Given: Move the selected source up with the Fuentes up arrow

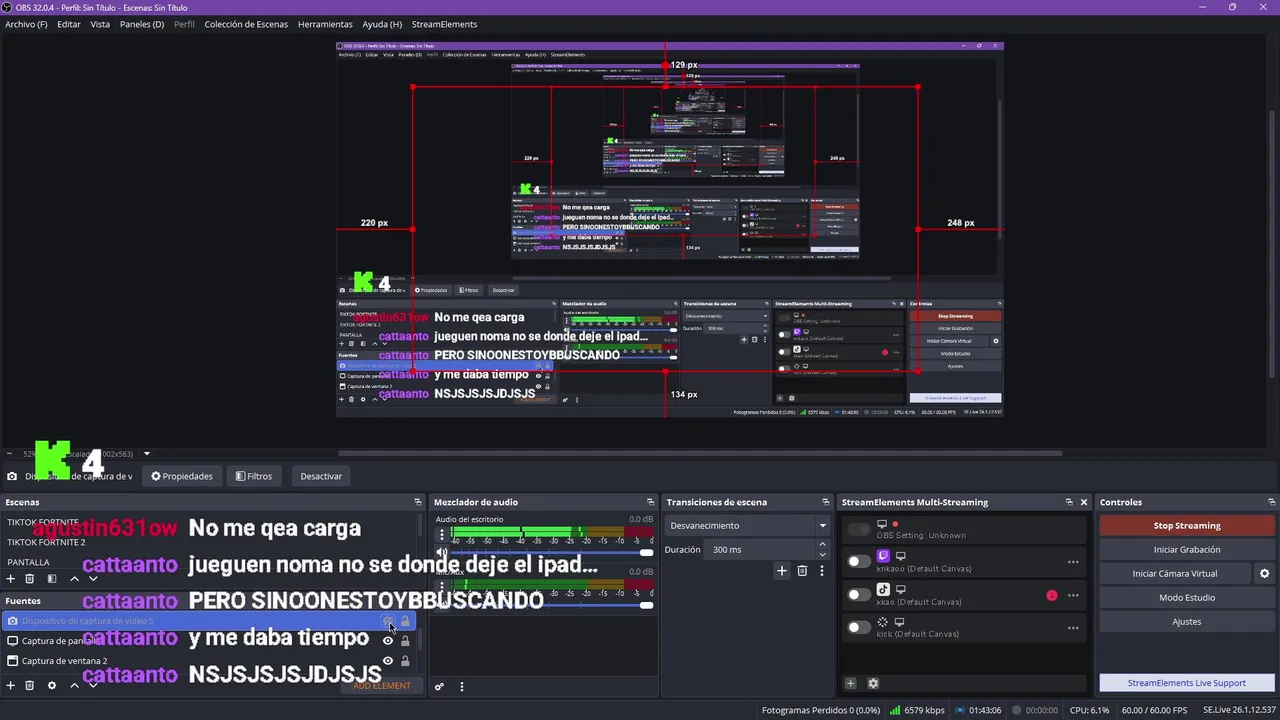Looking at the screenshot, I should pos(74,685).
